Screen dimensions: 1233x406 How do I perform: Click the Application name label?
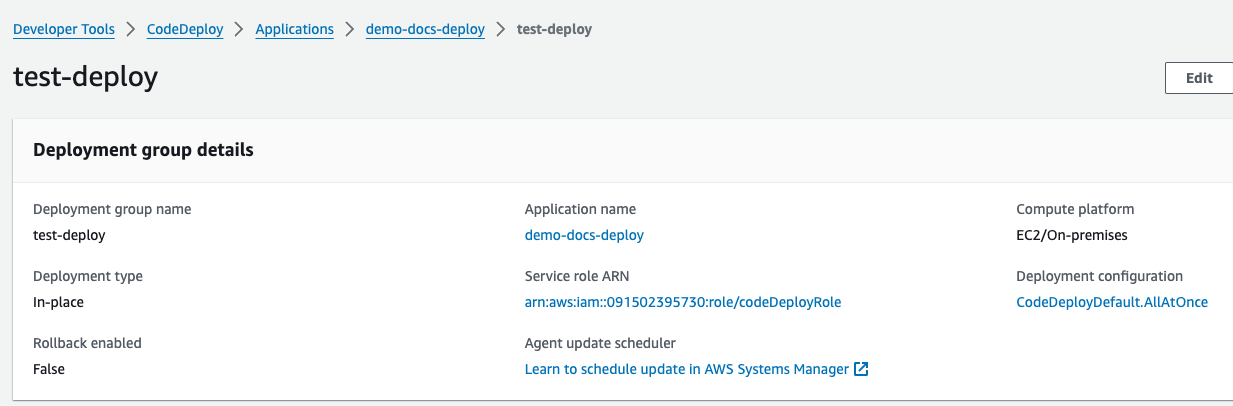point(580,209)
